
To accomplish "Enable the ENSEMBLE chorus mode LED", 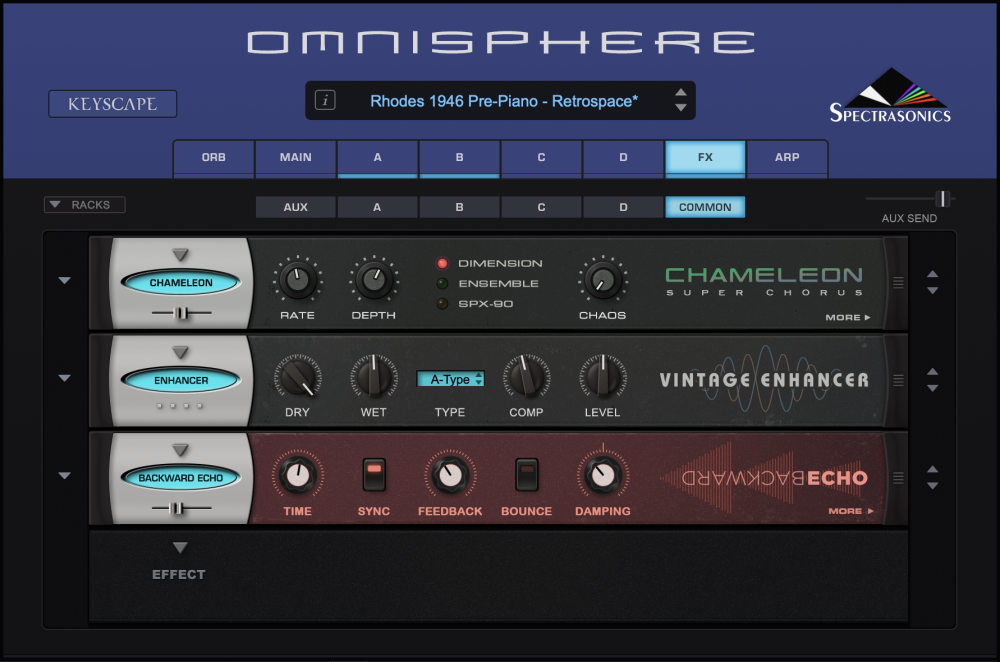I will pyautogui.click(x=442, y=284).
